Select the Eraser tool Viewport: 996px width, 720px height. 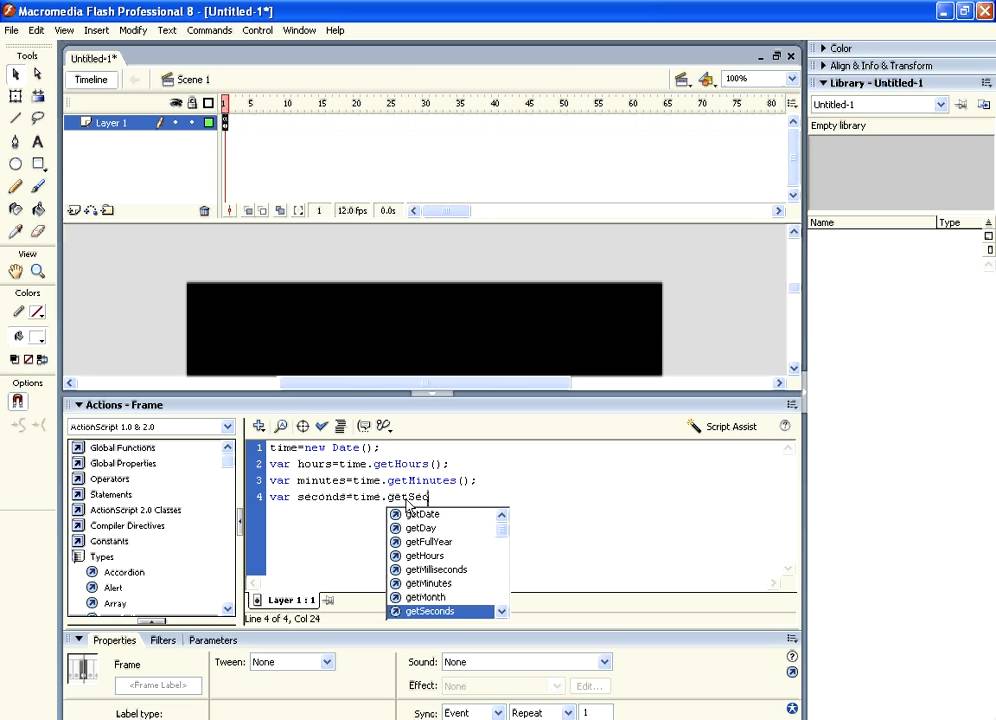pos(38,231)
